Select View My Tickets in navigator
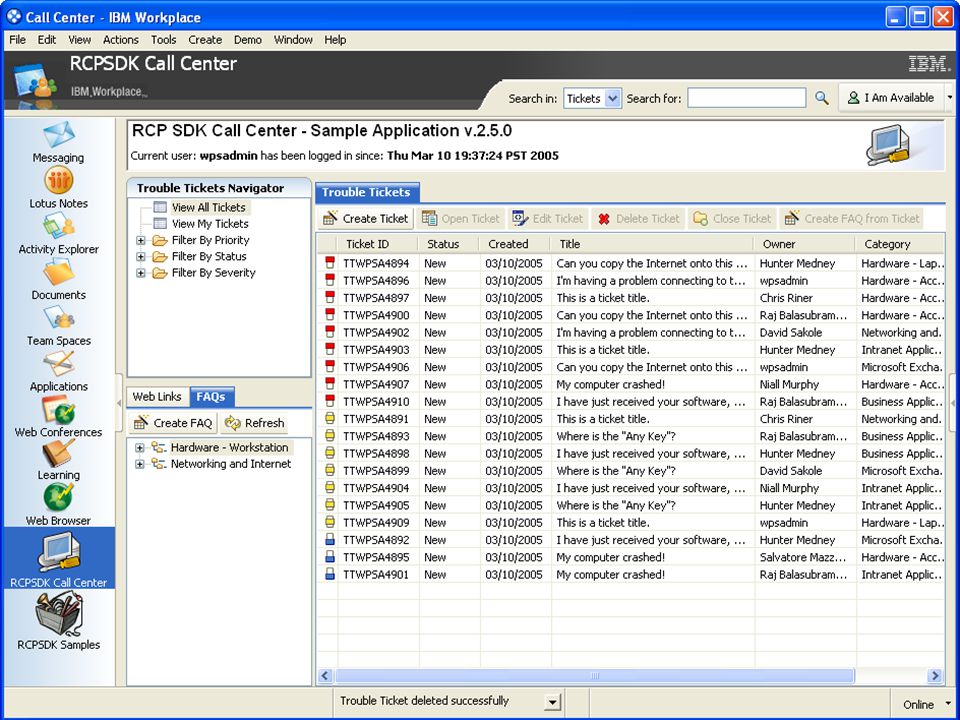960x720 pixels. pos(210,224)
